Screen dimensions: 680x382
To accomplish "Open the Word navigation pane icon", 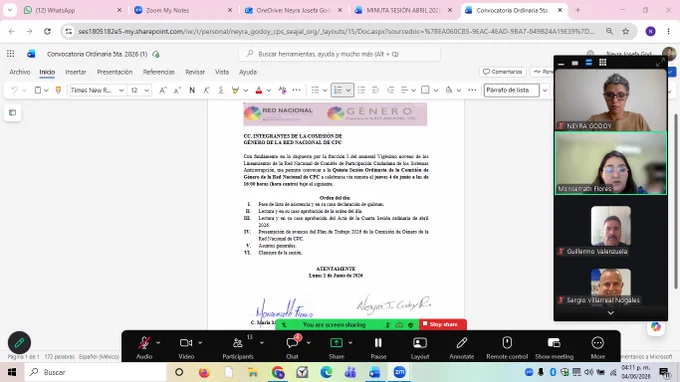I will pyautogui.click(x=13, y=113).
